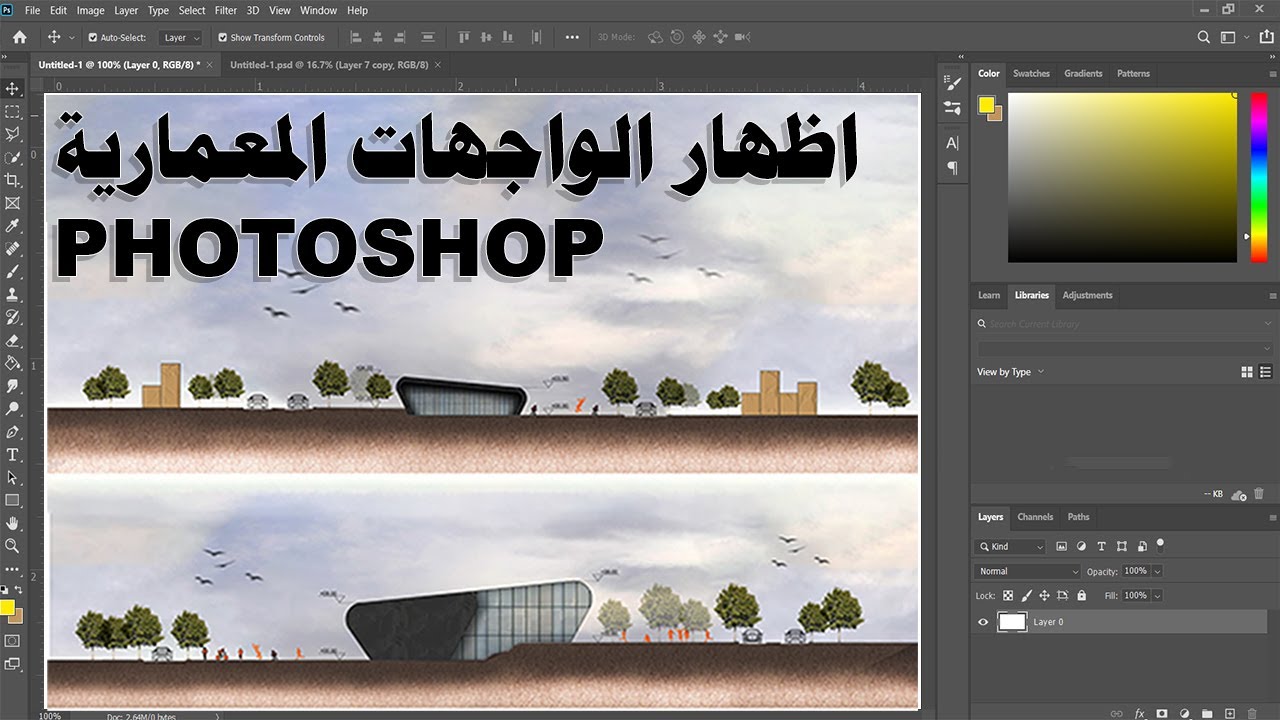Toggle lock transparent pixels
Screen dimensions: 1280x720
[x=1008, y=596]
